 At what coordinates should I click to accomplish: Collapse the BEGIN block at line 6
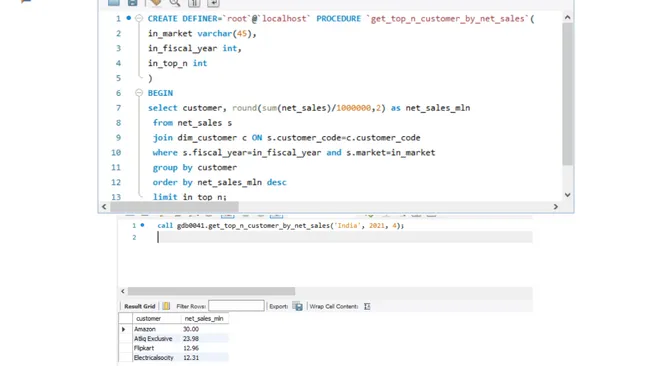coord(139,93)
